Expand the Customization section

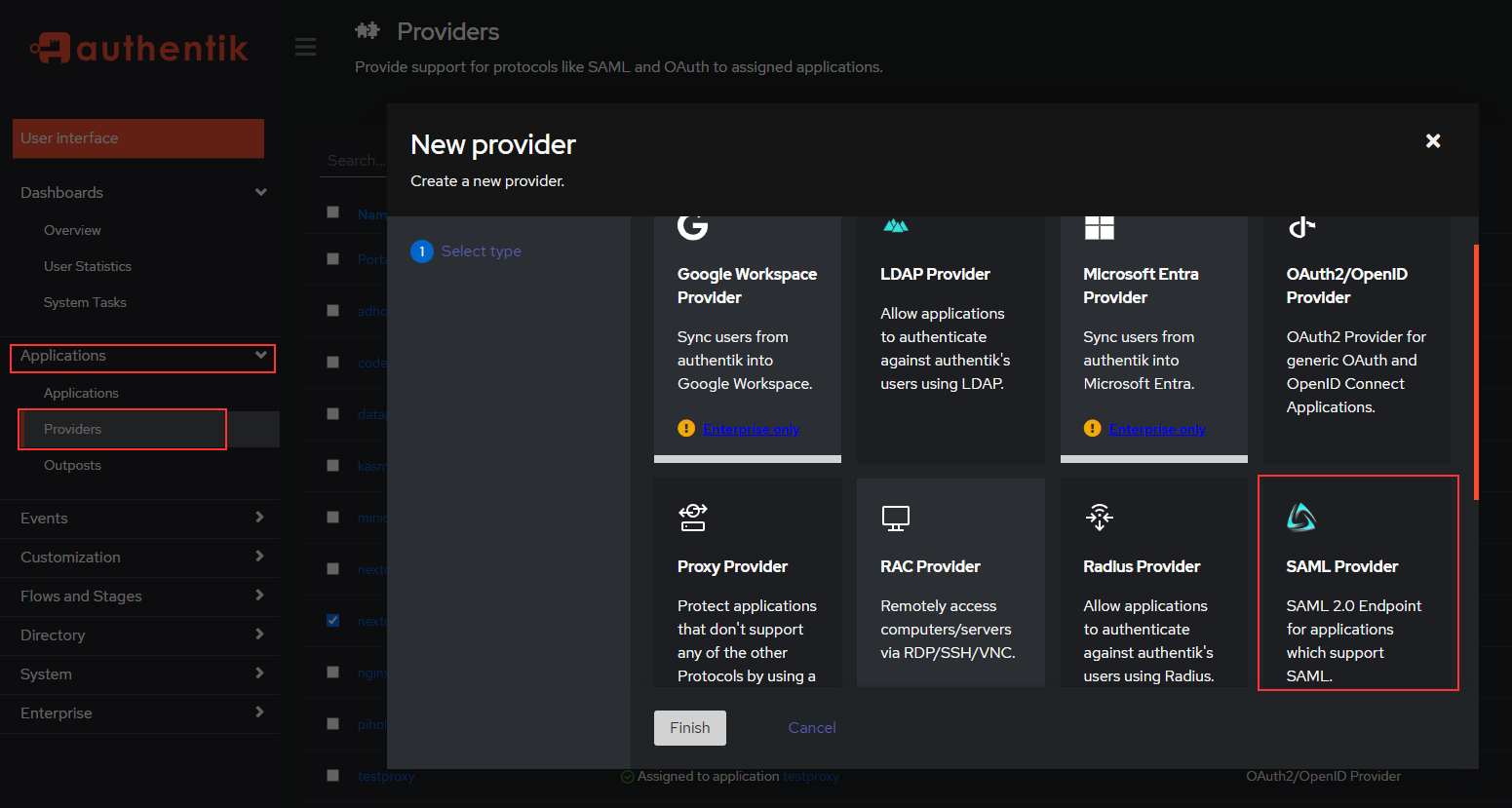click(x=138, y=558)
